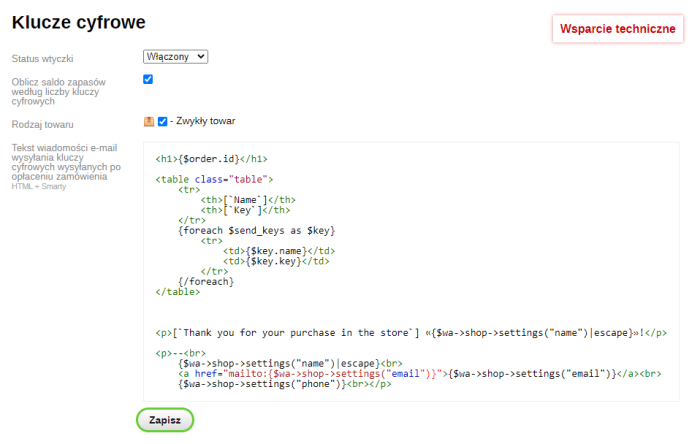Uncheck the Zwykły towar checkbox
The width and height of the screenshot is (700, 444).
tap(162, 122)
